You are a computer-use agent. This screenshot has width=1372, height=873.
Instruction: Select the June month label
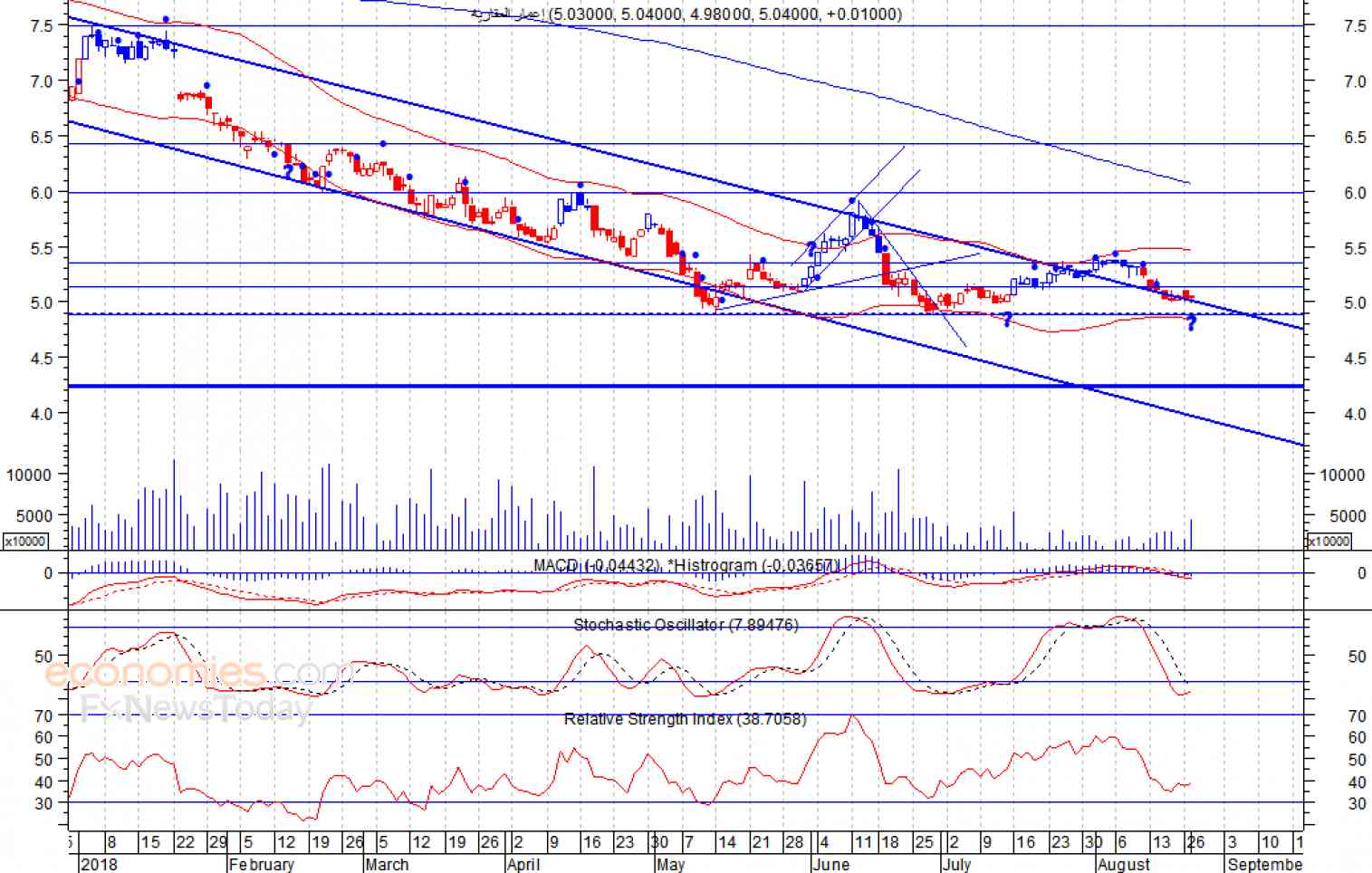[831, 864]
